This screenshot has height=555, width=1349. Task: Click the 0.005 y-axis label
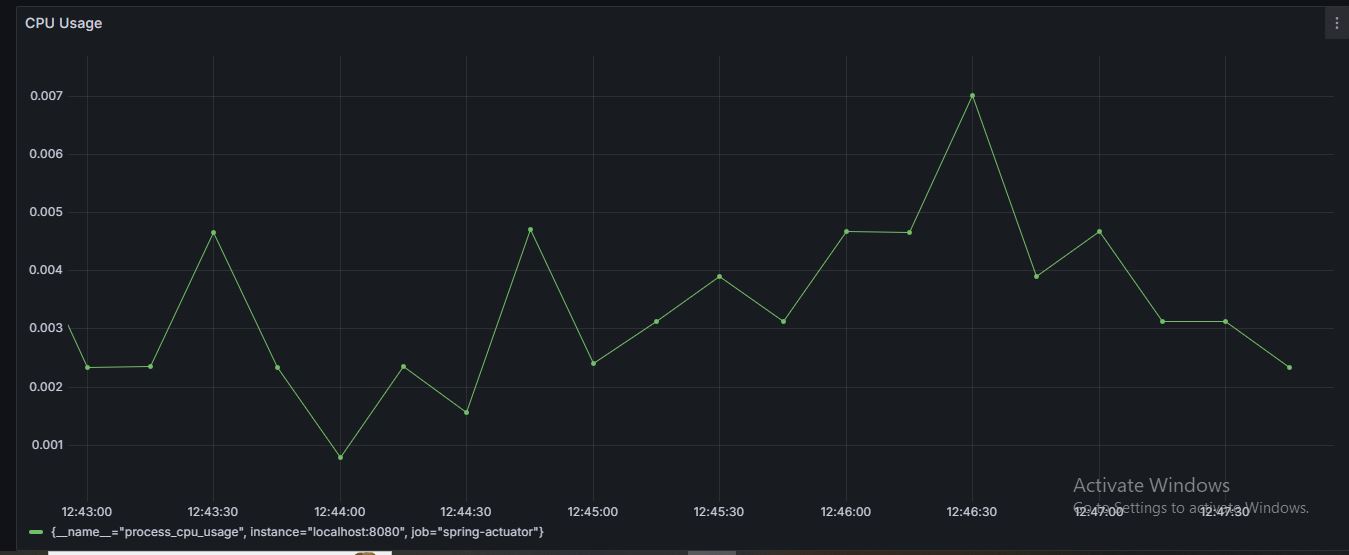coord(46,212)
